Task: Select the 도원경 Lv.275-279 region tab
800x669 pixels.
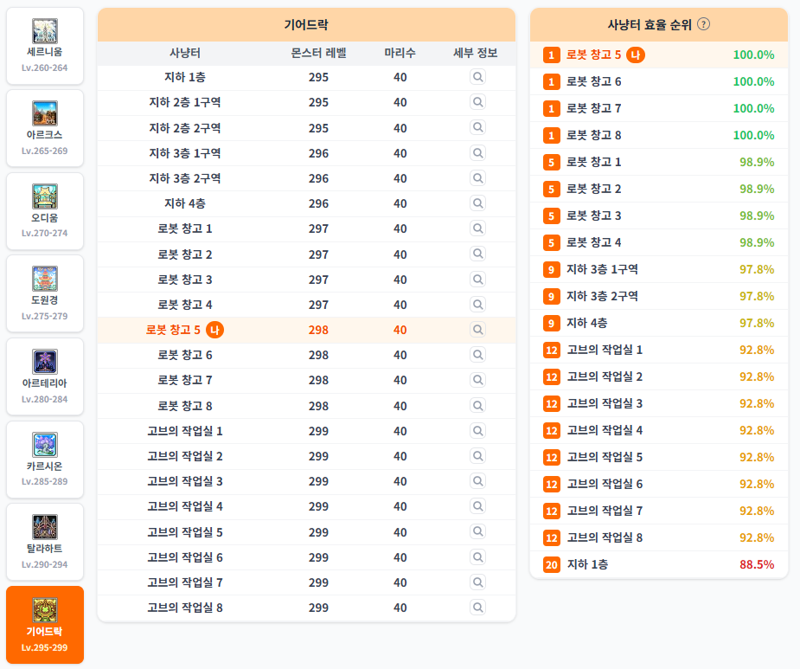Action: (45, 294)
